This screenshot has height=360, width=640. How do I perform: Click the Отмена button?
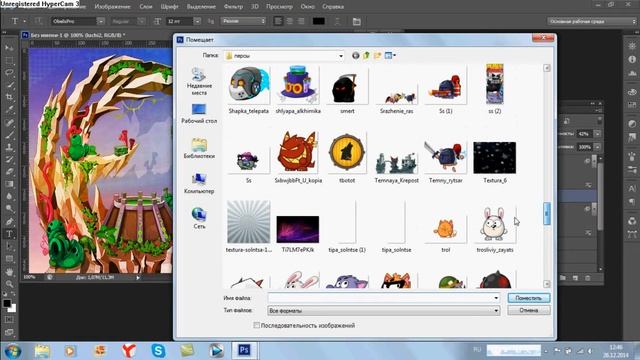[x=529, y=310]
